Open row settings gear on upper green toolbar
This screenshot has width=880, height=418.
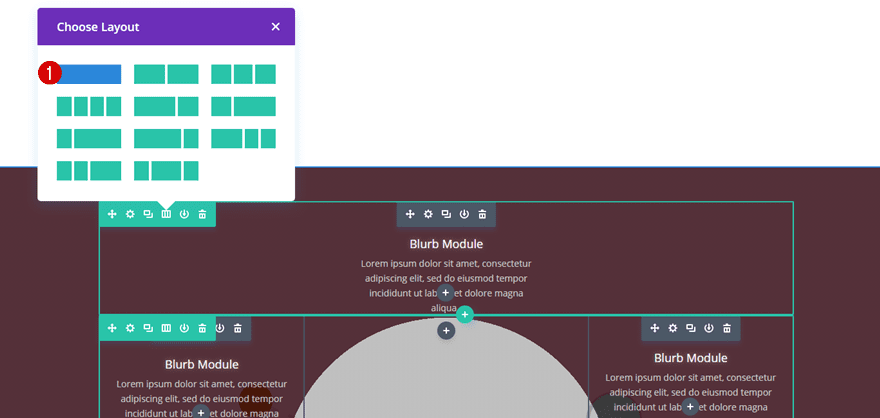130,214
